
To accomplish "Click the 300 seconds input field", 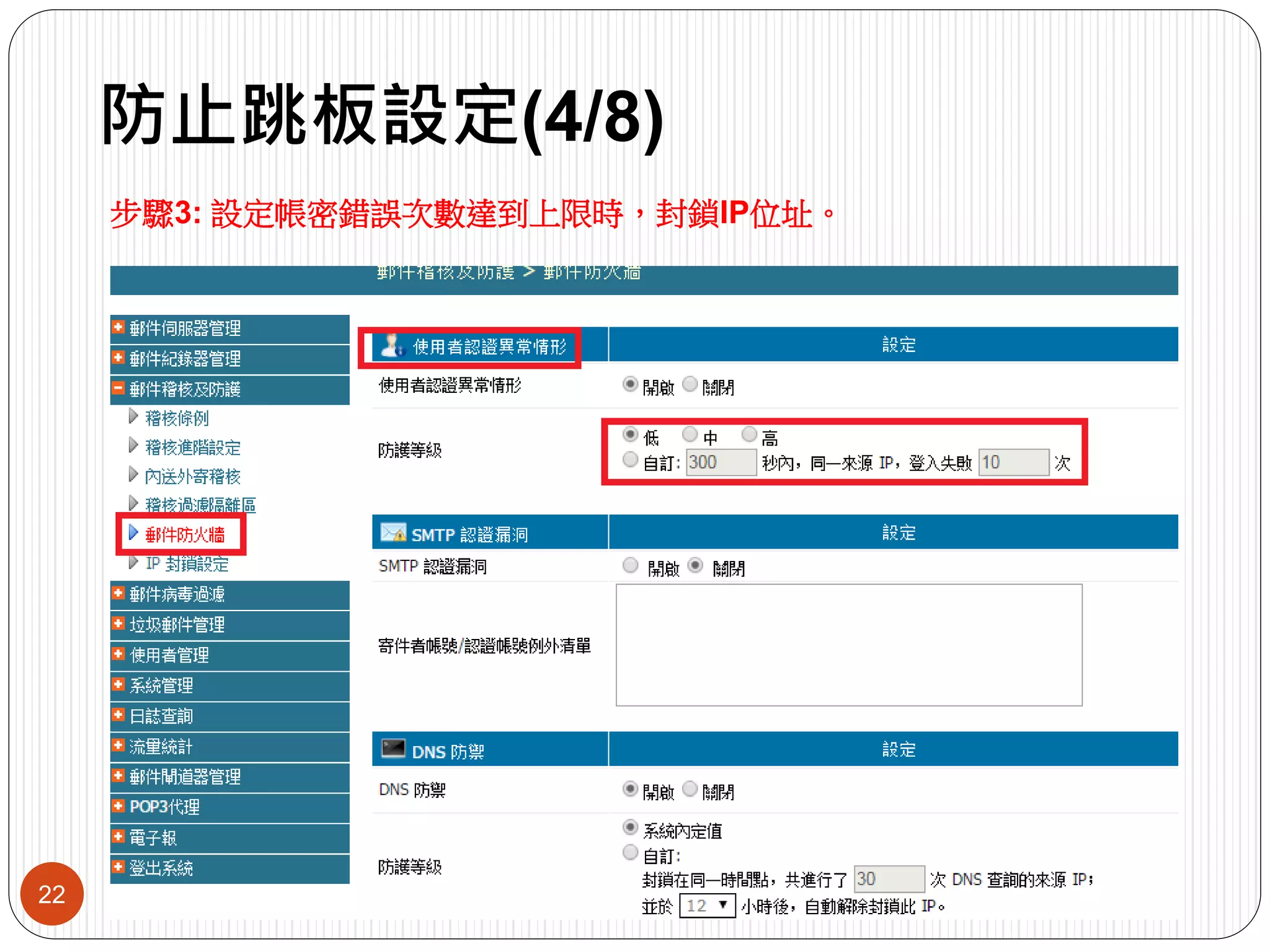I will 721,462.
